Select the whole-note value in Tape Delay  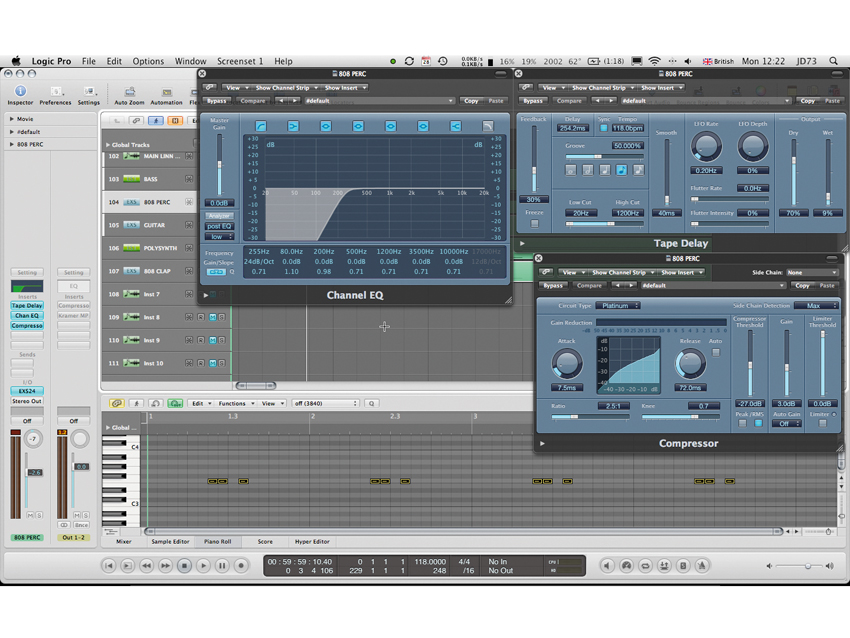(x=570, y=170)
